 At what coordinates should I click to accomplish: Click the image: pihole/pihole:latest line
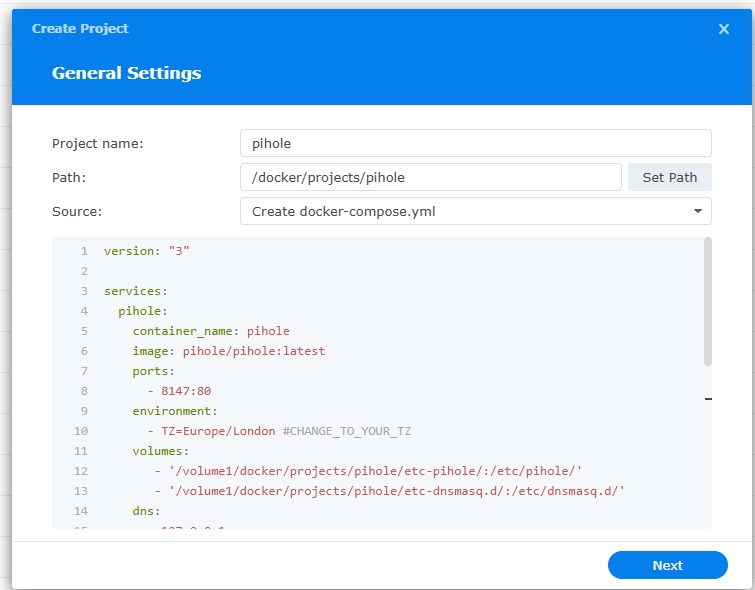click(x=228, y=351)
